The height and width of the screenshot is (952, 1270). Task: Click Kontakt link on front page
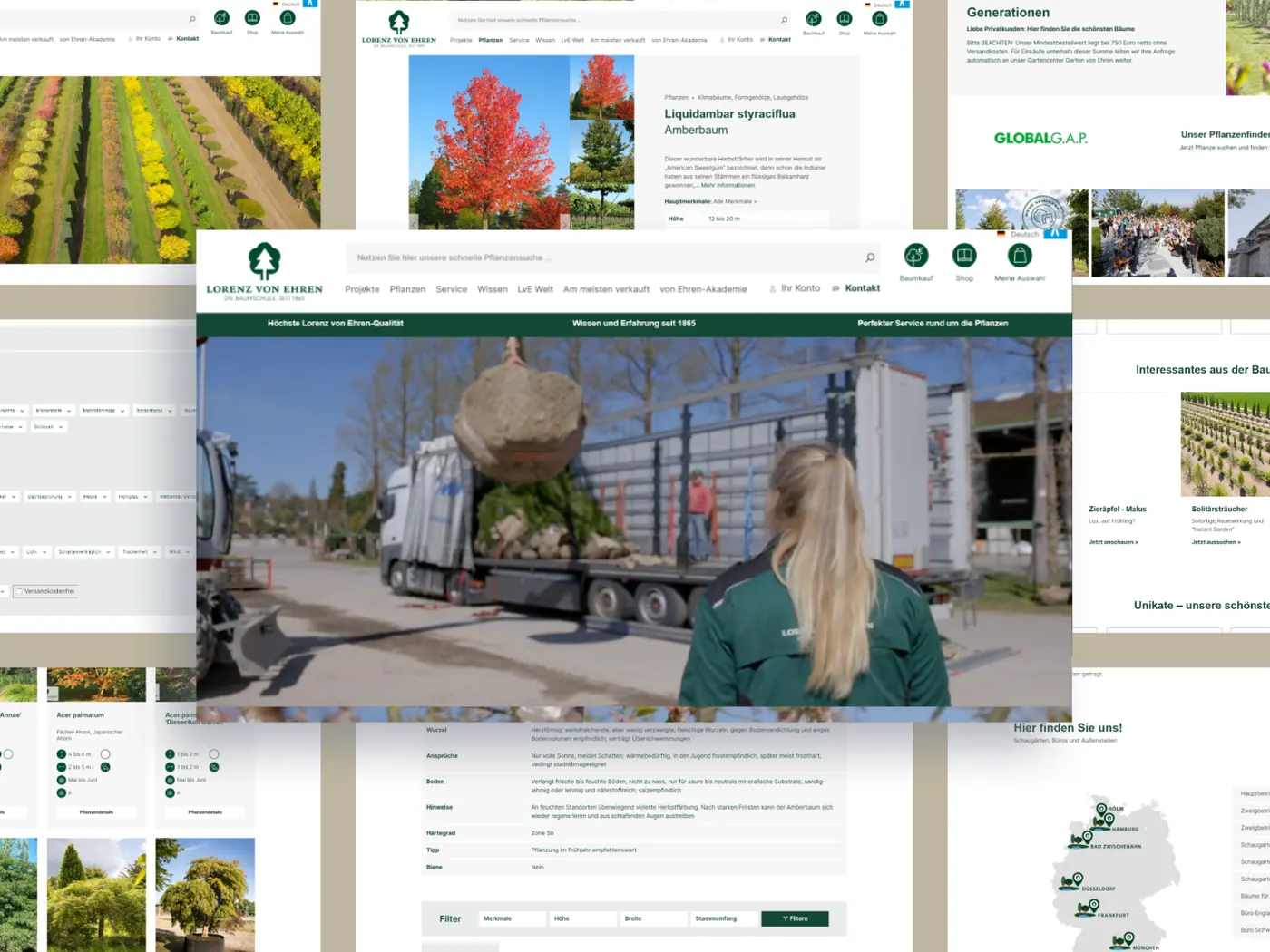856,288
